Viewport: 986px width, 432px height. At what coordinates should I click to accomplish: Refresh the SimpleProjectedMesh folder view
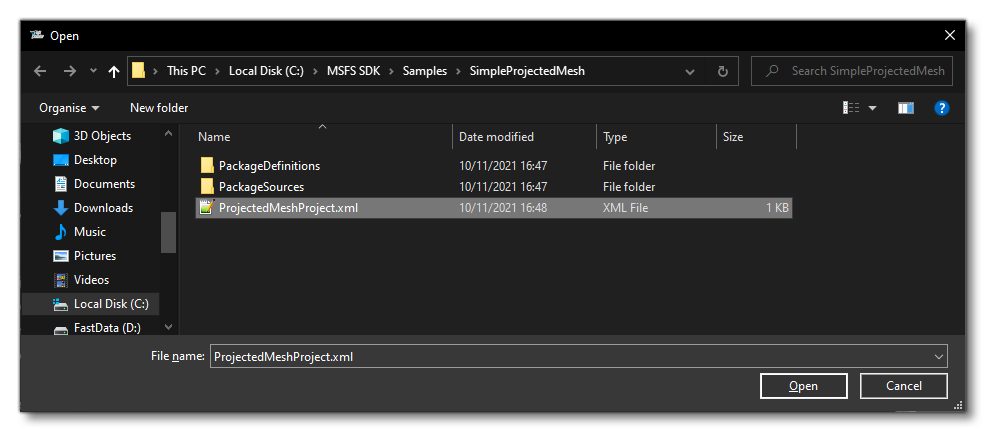pyautogui.click(x=723, y=71)
